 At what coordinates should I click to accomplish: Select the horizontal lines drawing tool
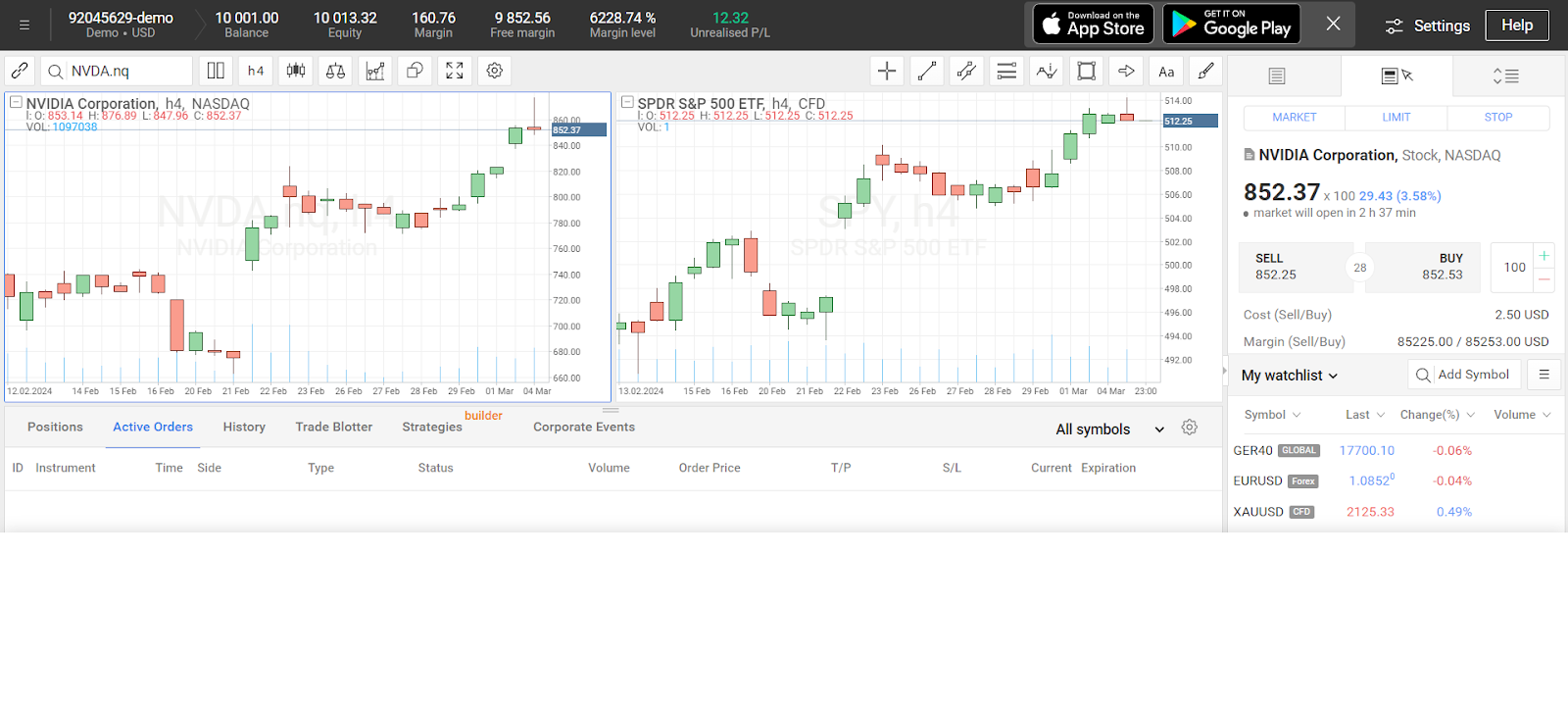point(1006,71)
